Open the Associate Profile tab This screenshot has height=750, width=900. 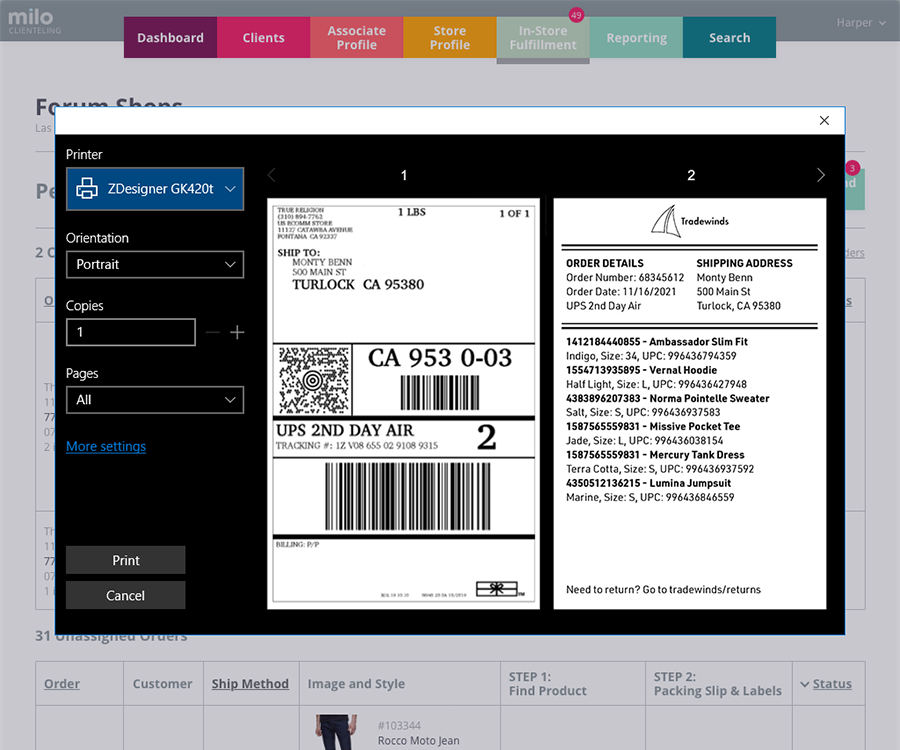click(x=357, y=38)
